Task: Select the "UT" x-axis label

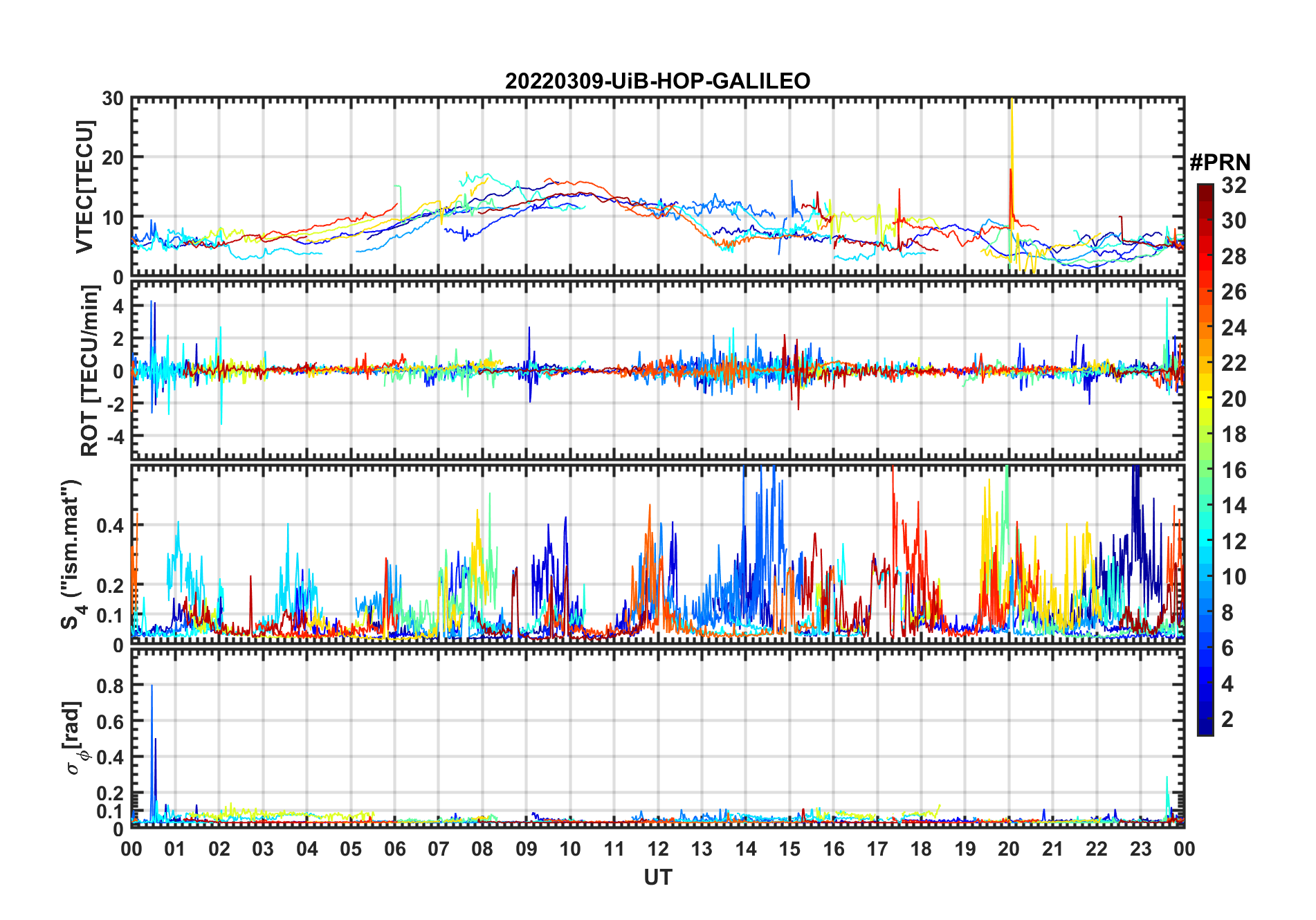Action: coord(658,877)
